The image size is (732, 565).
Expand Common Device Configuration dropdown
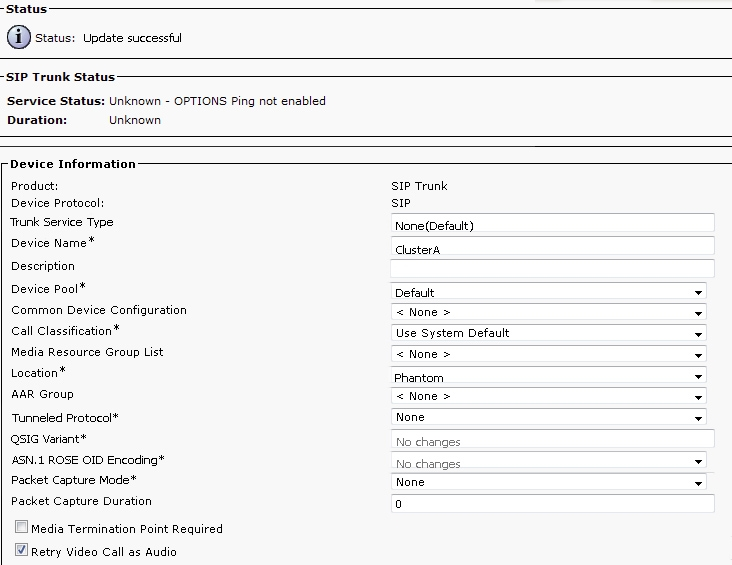point(549,313)
